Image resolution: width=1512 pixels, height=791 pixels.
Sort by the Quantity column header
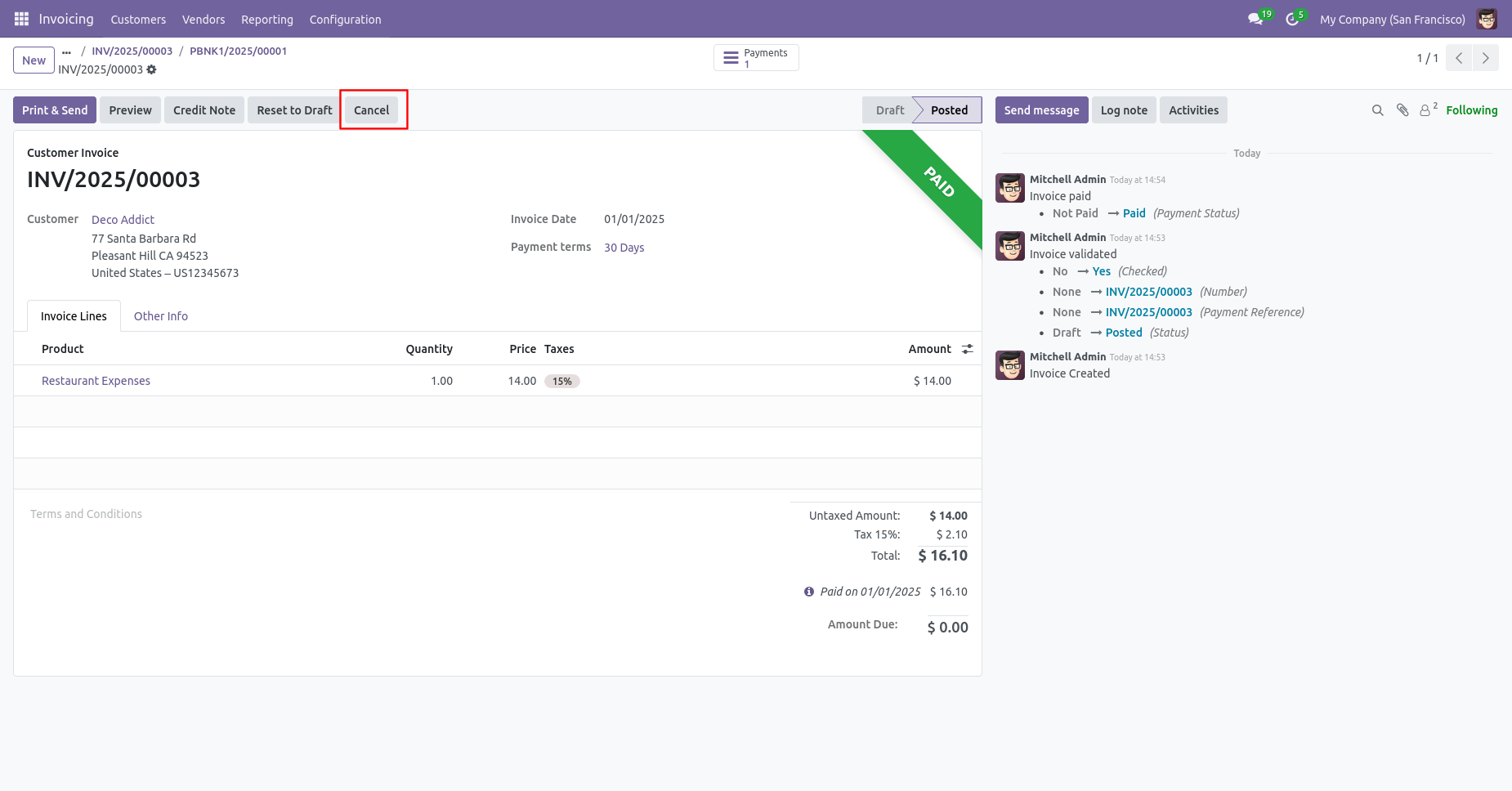pyautogui.click(x=429, y=349)
